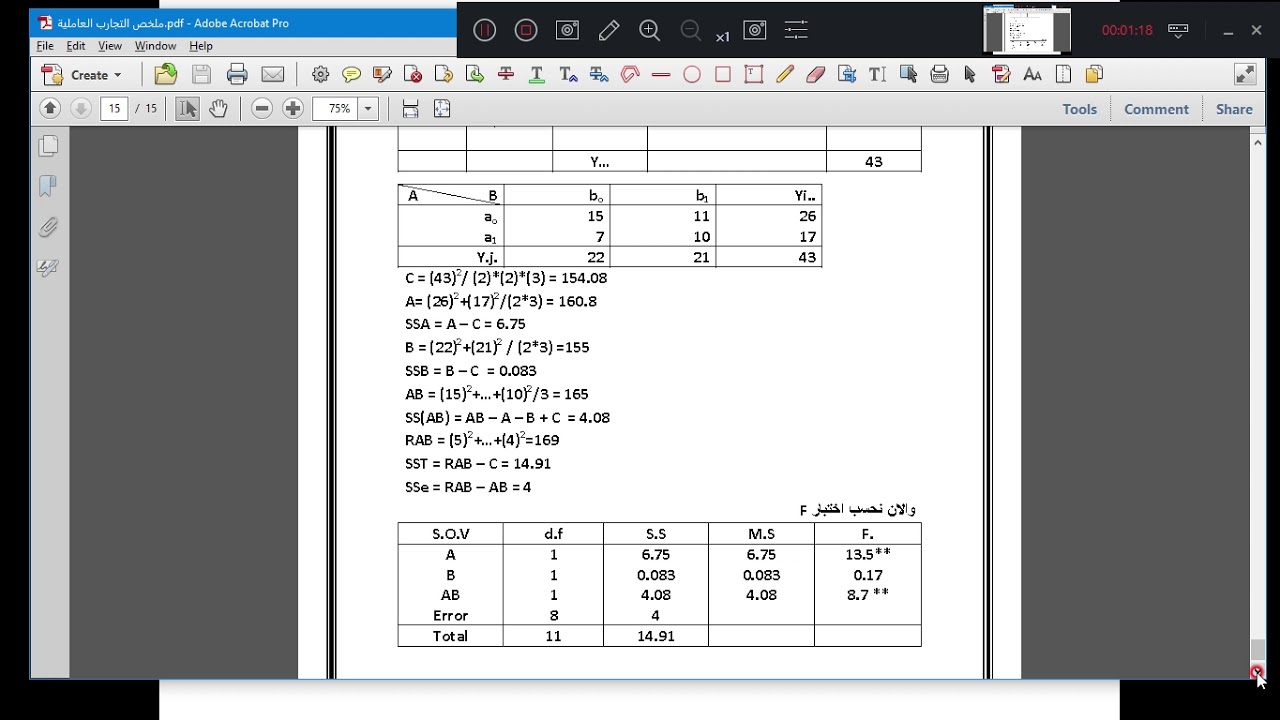Click the recording preview thumbnail
Viewport: 1280px width, 720px height.
pos(1027,29)
